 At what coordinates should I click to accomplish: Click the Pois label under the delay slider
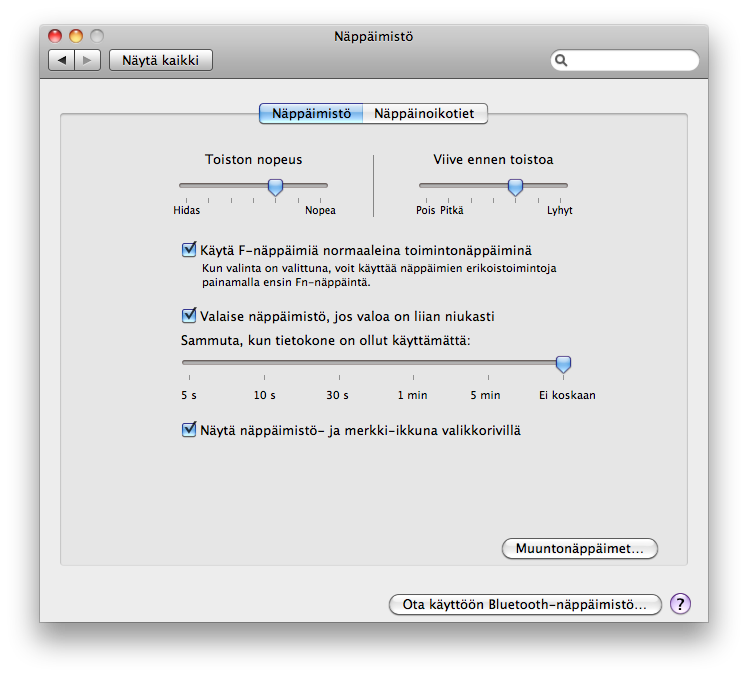point(426,210)
